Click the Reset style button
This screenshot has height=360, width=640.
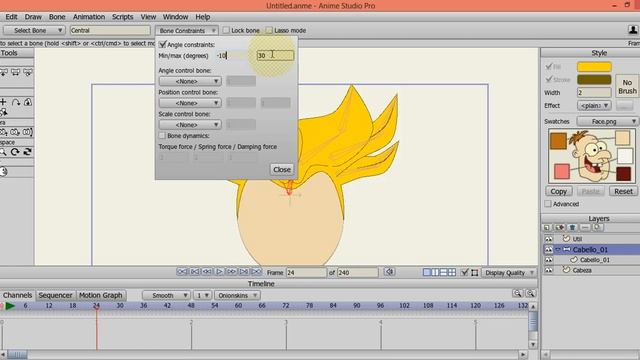[623, 191]
